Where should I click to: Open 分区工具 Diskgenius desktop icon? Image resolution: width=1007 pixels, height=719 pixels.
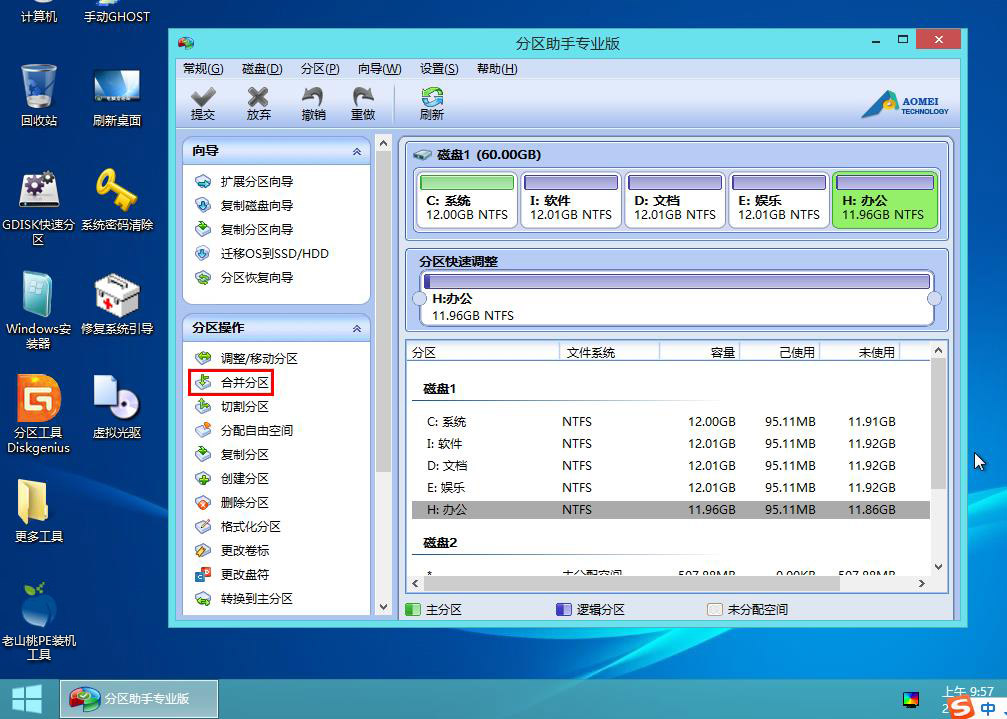point(39,414)
